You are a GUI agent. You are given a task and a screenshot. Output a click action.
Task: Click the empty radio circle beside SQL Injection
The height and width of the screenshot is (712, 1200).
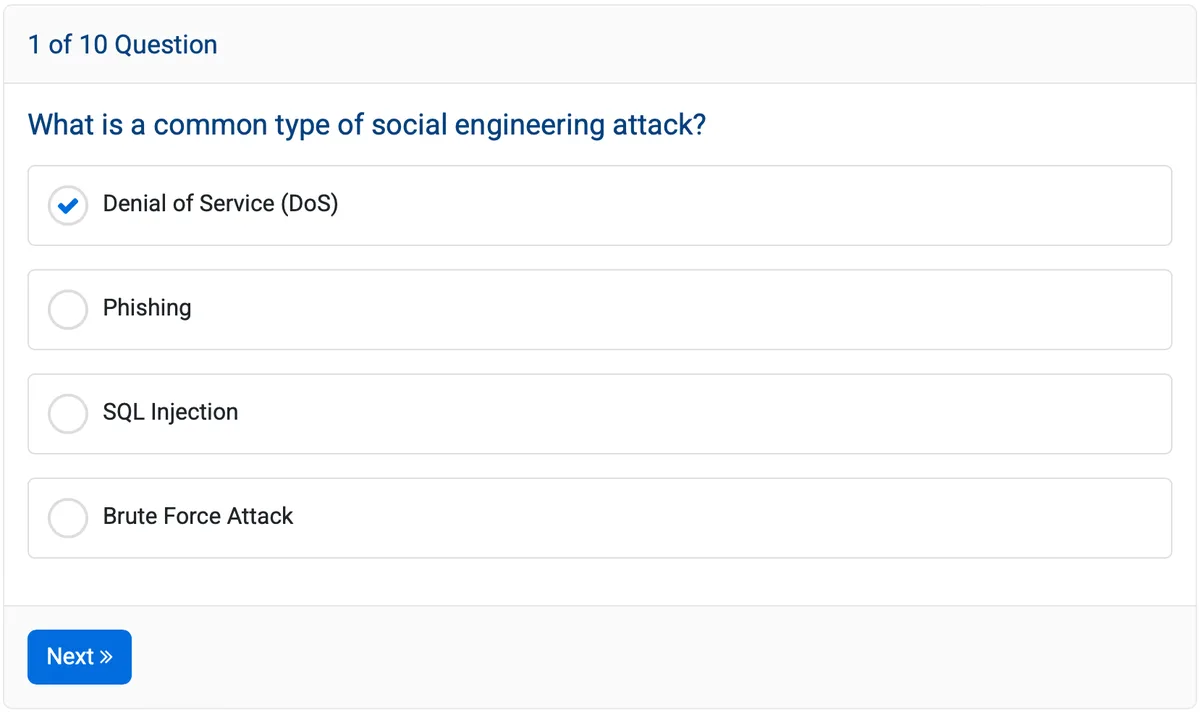click(x=68, y=413)
